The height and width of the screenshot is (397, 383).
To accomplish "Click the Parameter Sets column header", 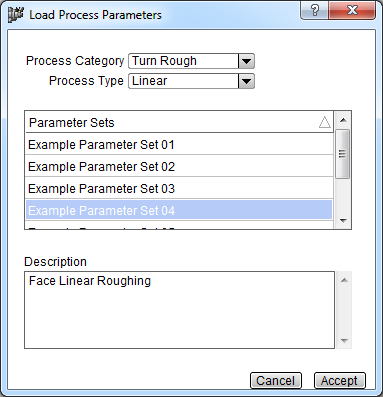I will (x=179, y=122).
